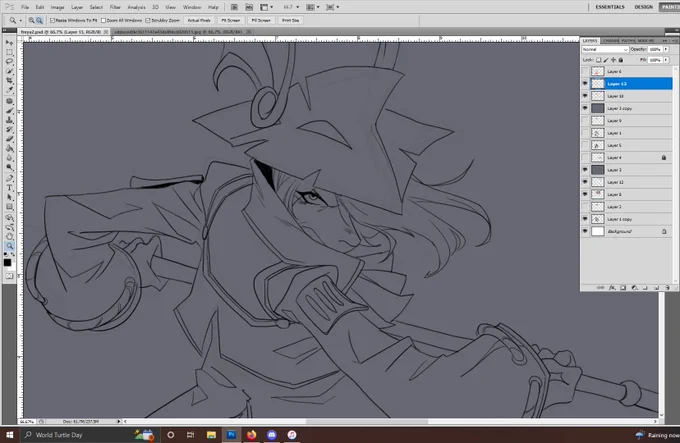Hide Layer 12 visibility eye

(585, 182)
